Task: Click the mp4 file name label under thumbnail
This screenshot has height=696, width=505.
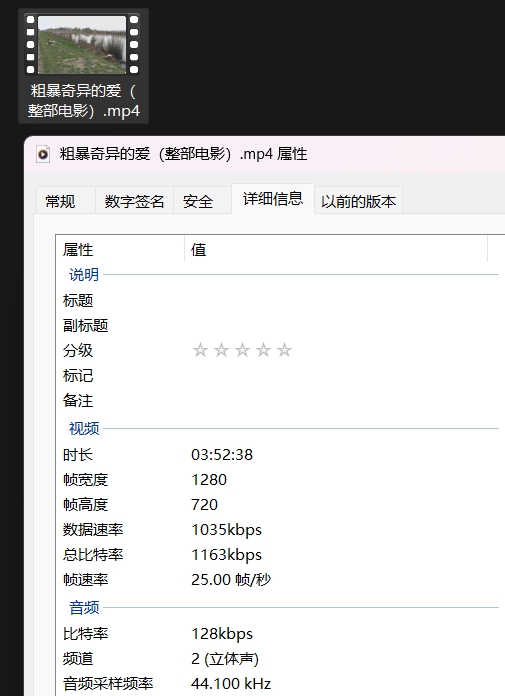Action: 83,101
